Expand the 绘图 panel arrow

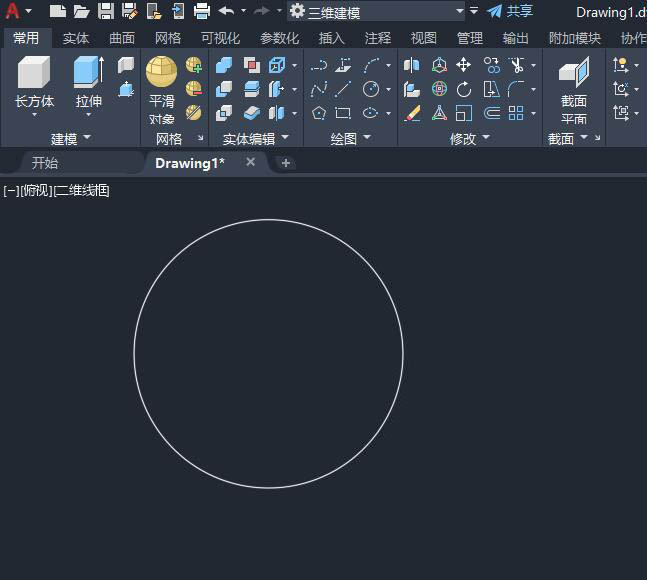(367, 137)
